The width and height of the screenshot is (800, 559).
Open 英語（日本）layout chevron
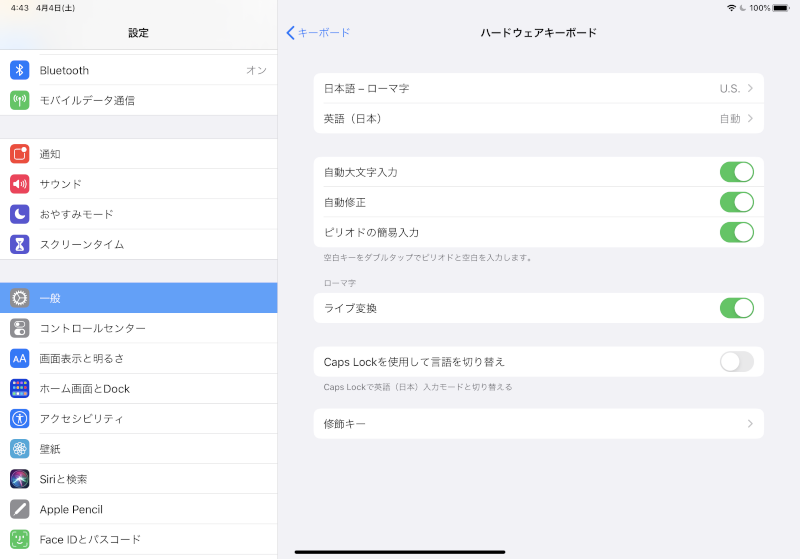tap(750, 118)
